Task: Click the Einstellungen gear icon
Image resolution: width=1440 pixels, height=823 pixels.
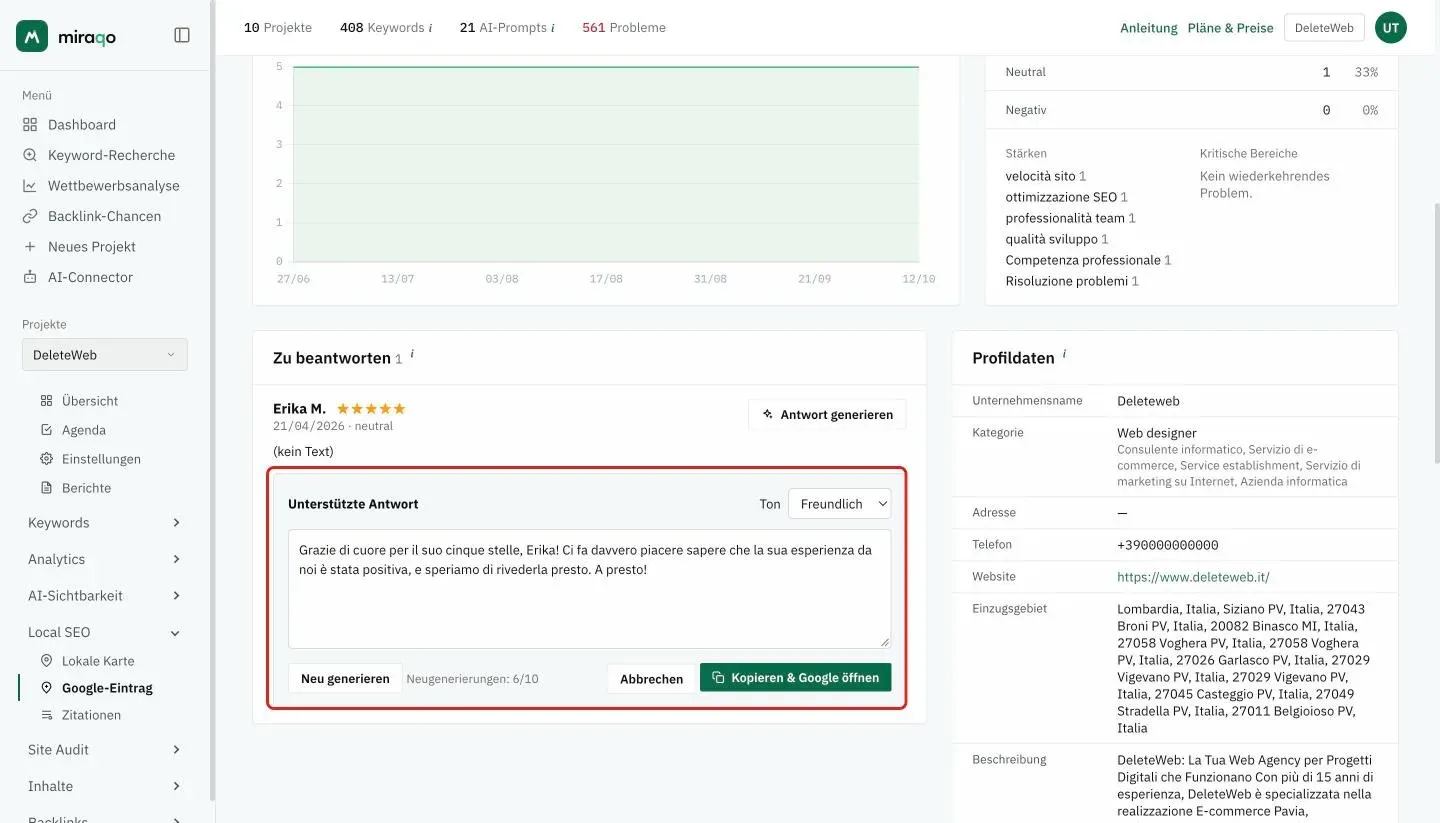Action: coord(46,459)
